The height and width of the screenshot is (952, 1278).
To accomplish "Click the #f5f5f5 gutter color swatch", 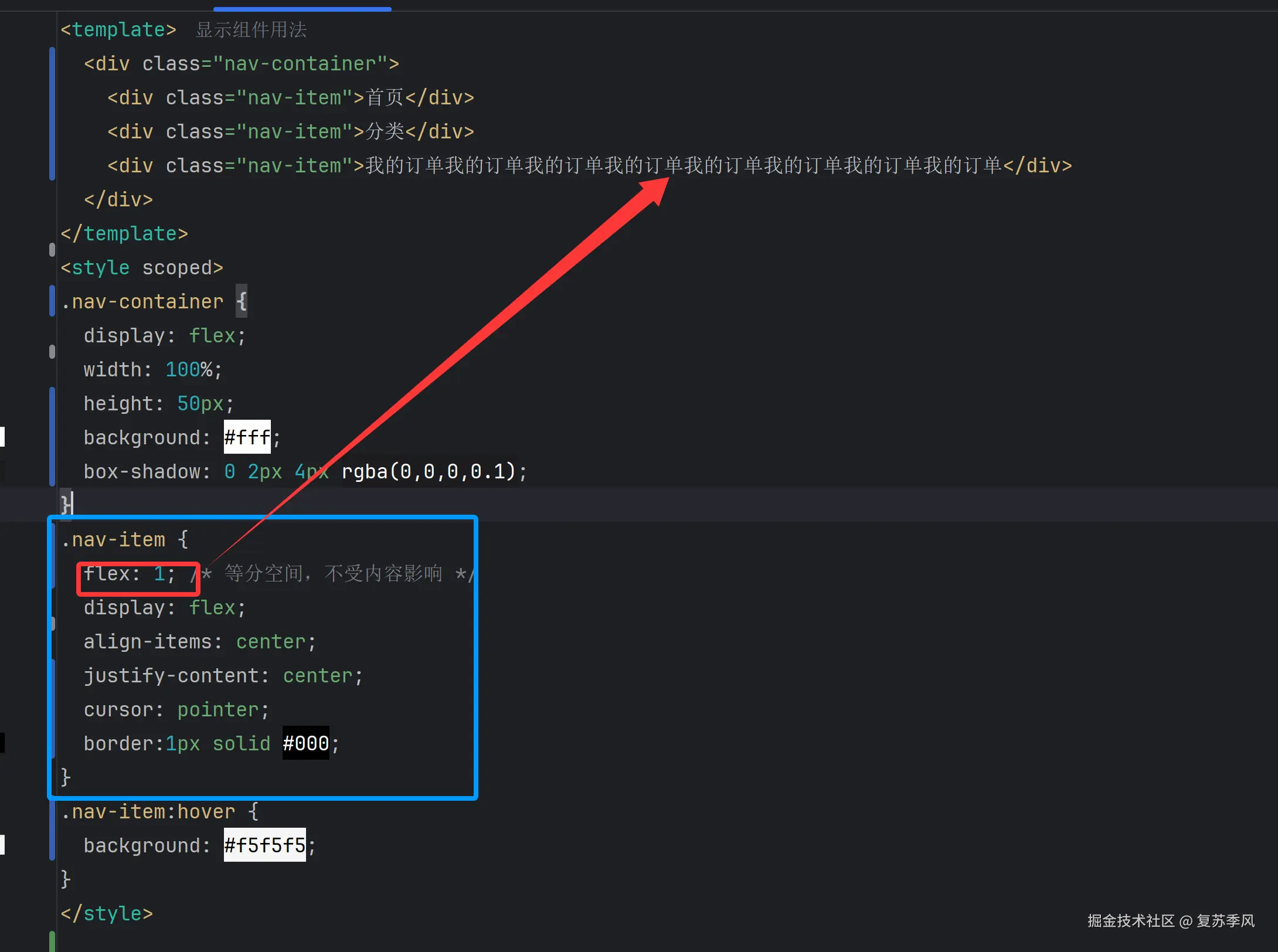I will click(x=2, y=845).
